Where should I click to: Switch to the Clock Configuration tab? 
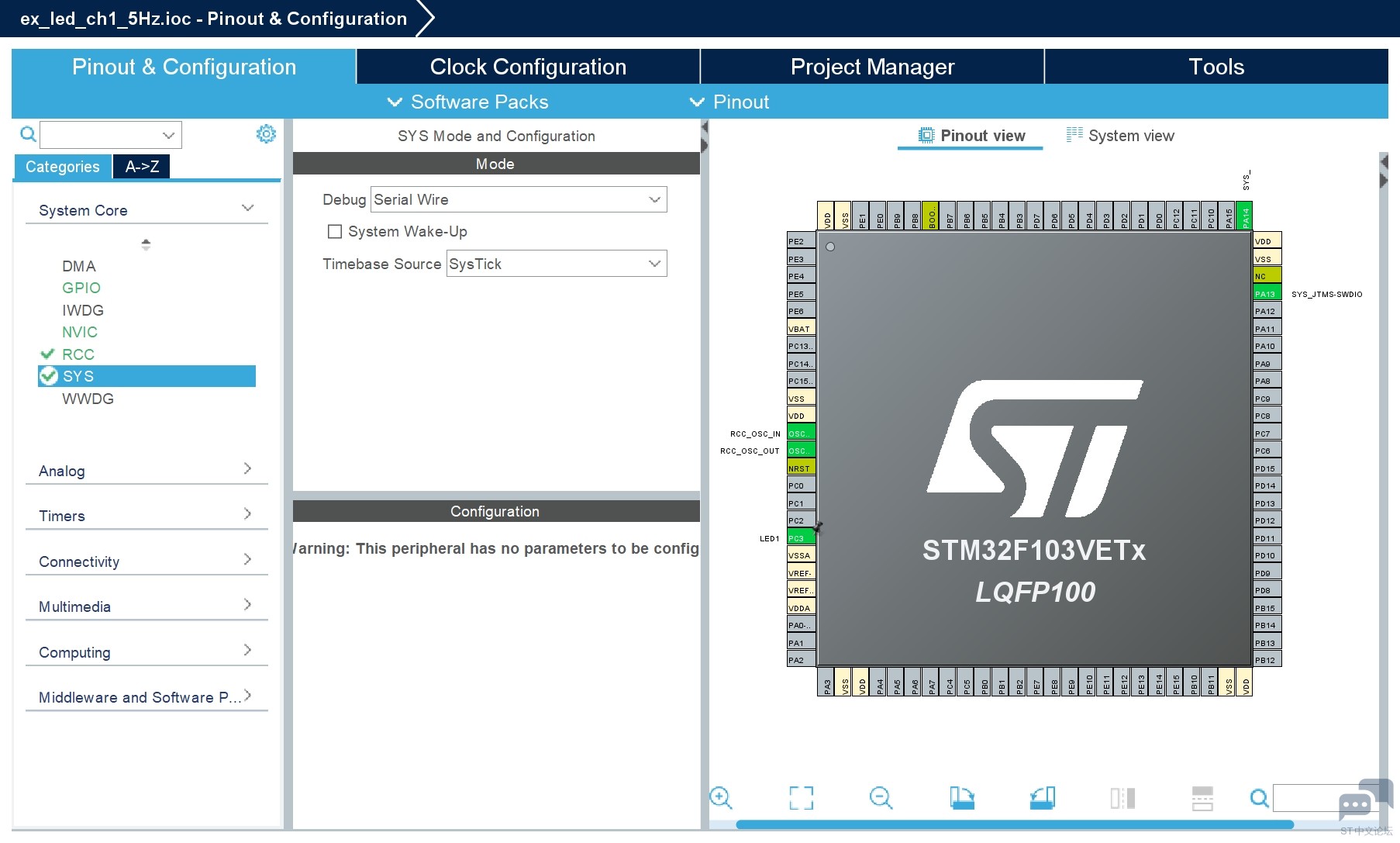pos(528,67)
